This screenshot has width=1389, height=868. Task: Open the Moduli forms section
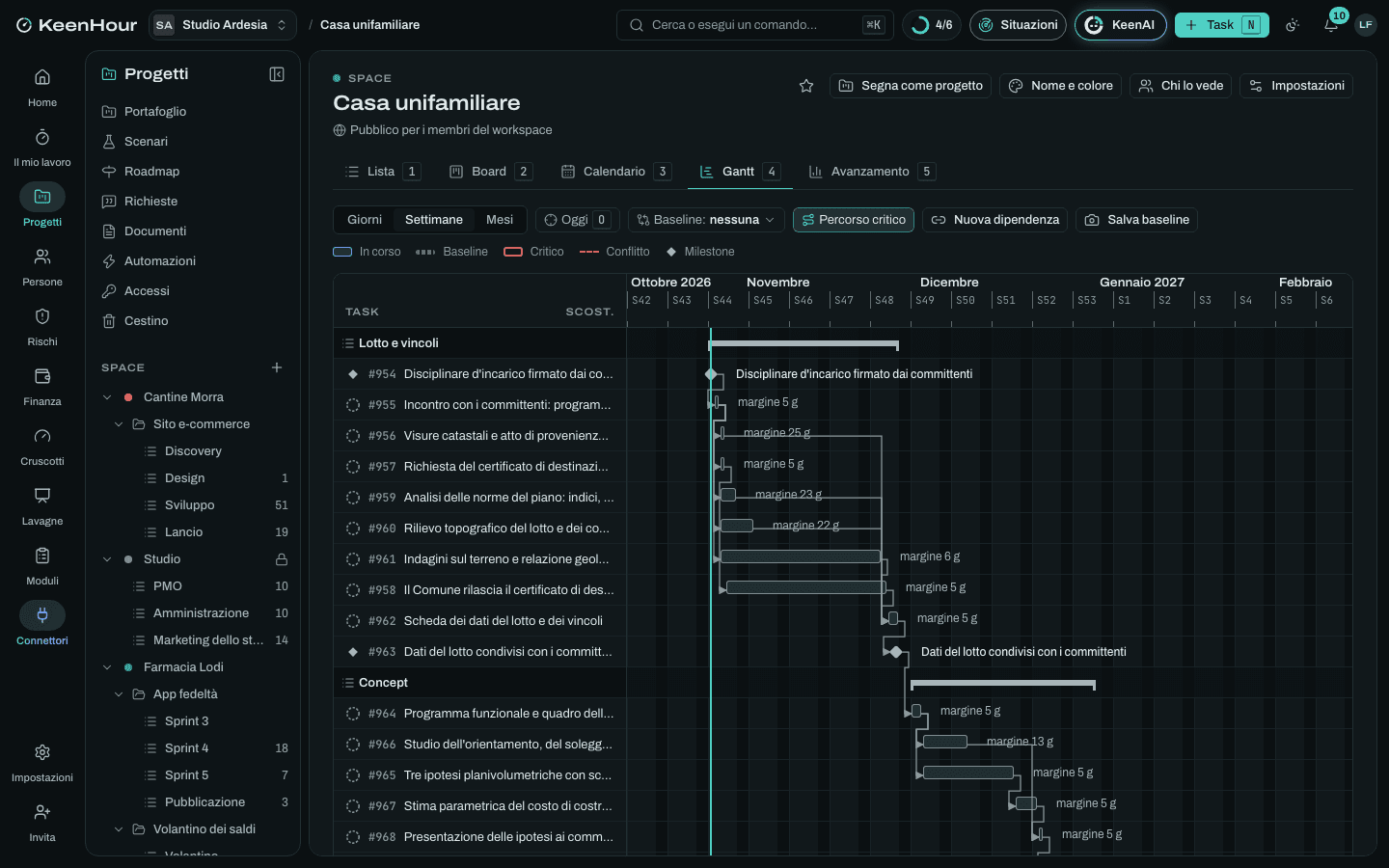pyautogui.click(x=42, y=565)
